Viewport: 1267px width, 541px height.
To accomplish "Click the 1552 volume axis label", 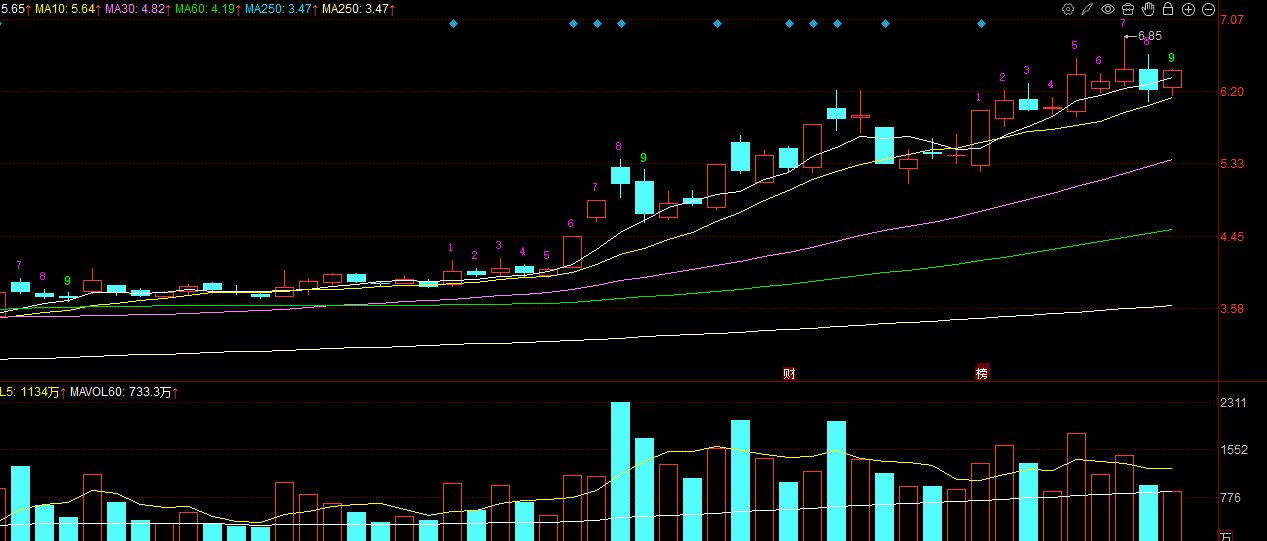I will tap(1234, 450).
